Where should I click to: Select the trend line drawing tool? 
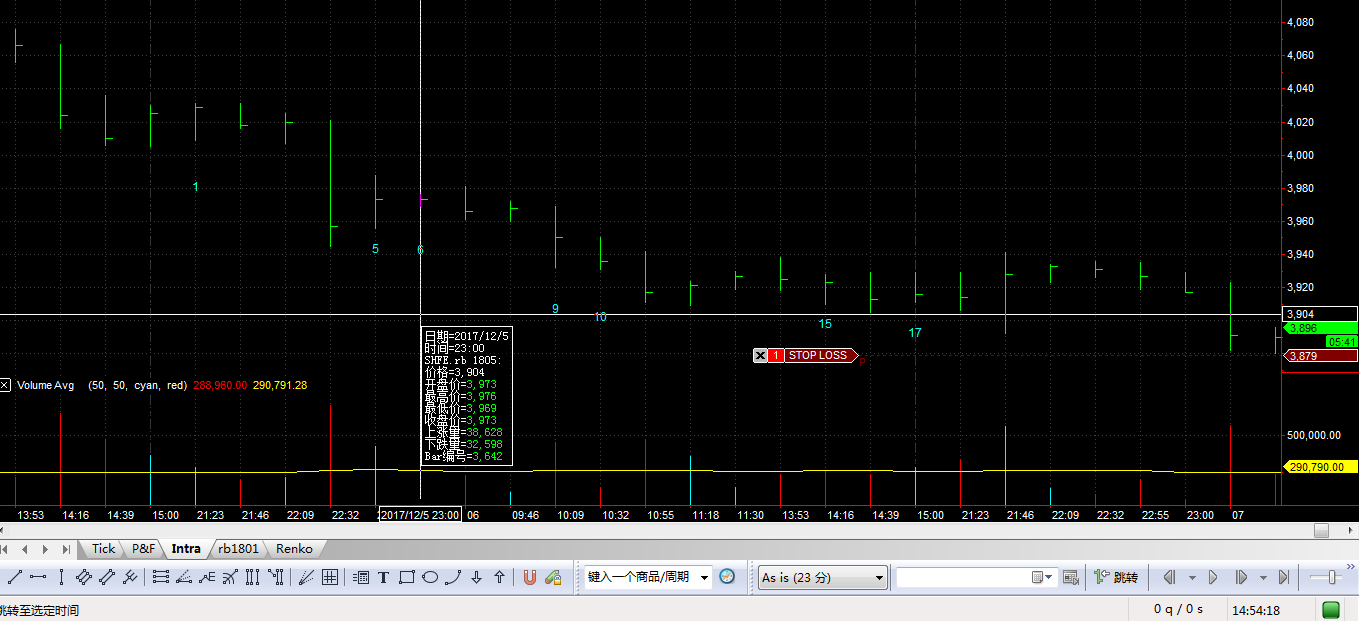tap(15, 577)
